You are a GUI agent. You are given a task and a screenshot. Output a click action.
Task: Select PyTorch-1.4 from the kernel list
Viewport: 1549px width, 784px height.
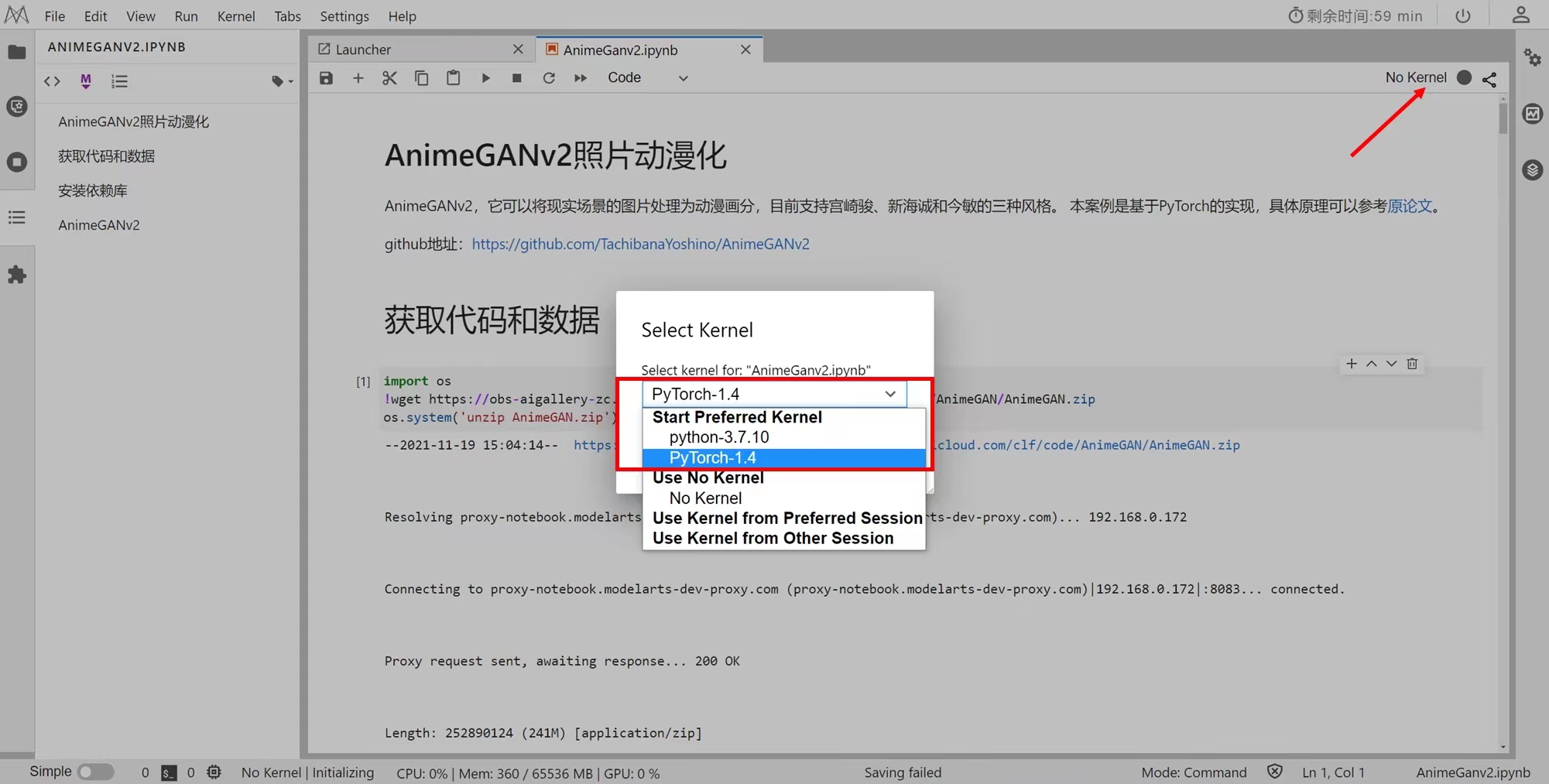point(712,457)
